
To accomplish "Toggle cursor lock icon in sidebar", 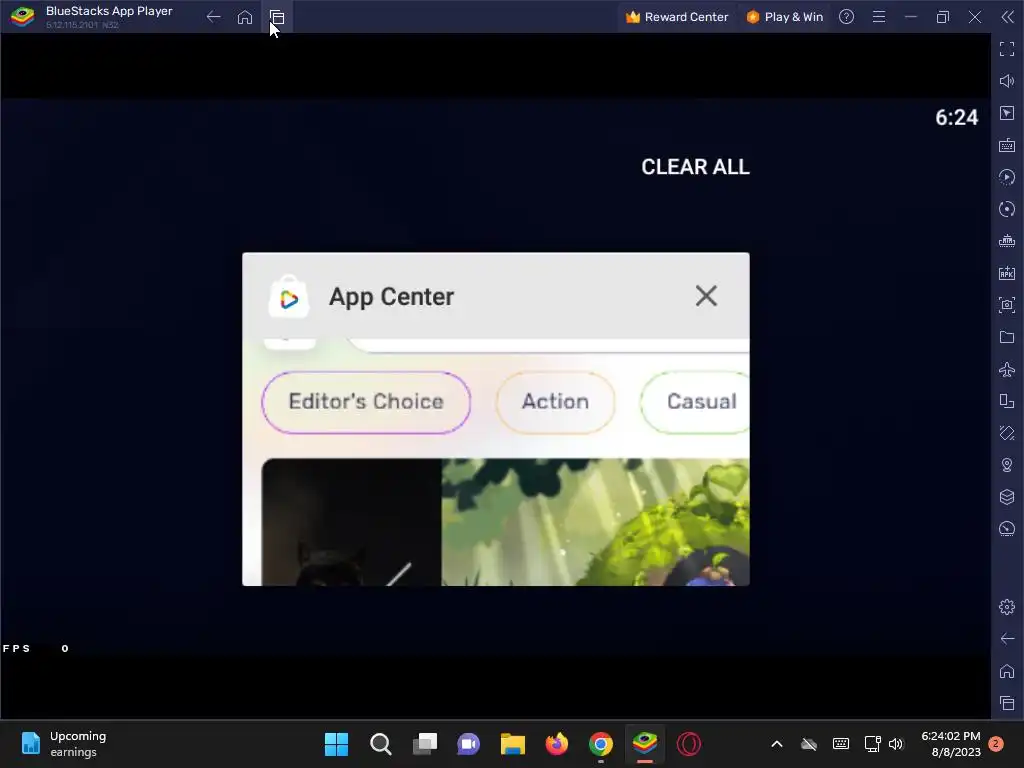I will click(1007, 113).
